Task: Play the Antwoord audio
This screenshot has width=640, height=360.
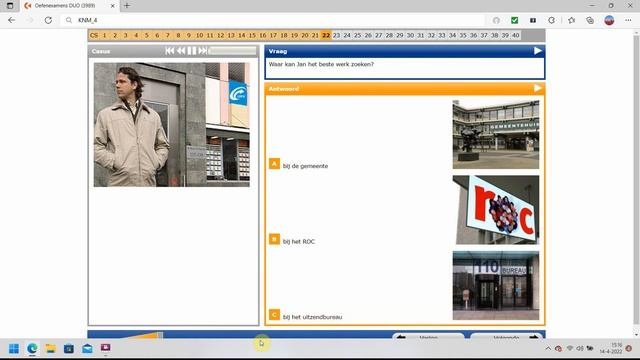Action: (x=538, y=88)
